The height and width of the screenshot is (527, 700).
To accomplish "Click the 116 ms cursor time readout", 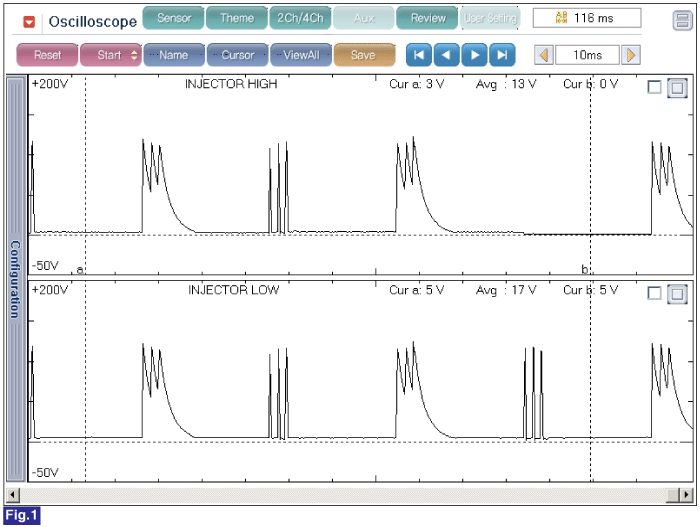I will coord(587,18).
